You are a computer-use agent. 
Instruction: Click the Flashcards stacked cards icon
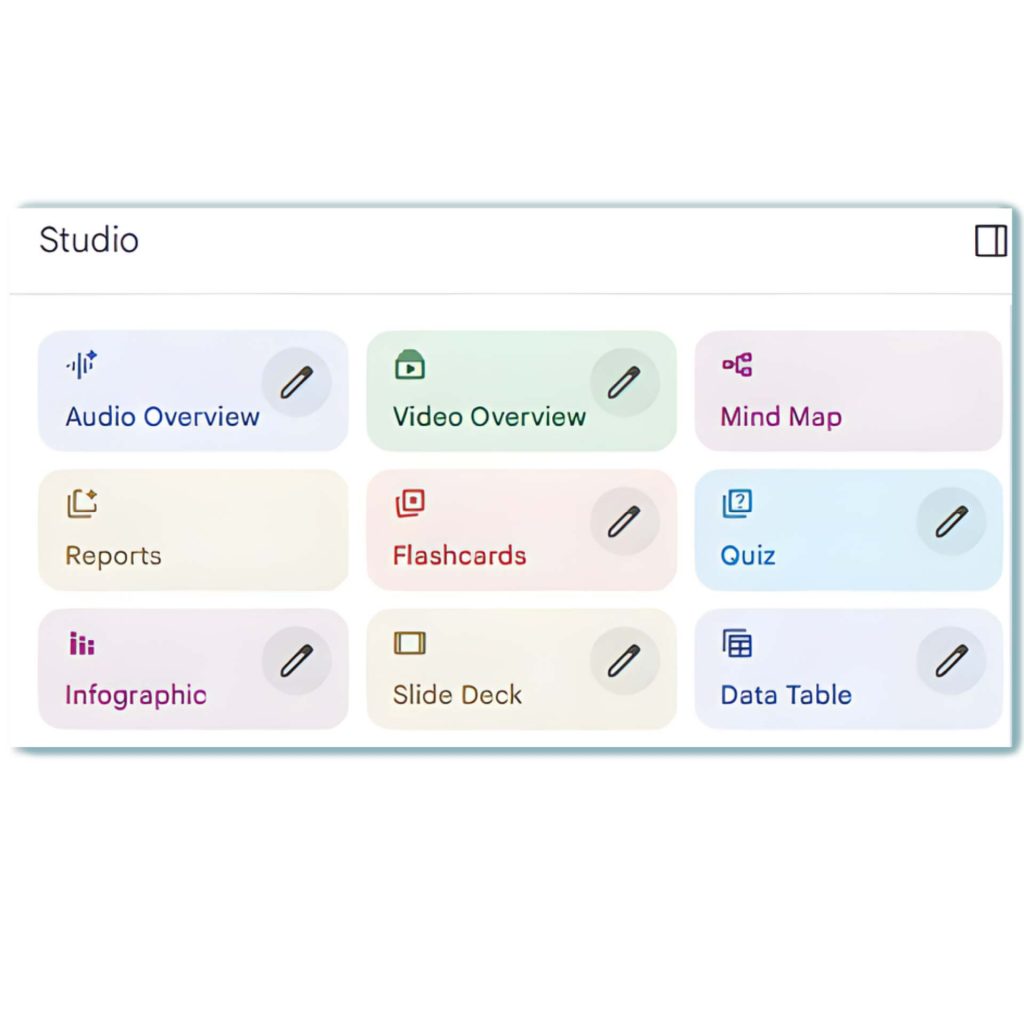click(x=410, y=503)
